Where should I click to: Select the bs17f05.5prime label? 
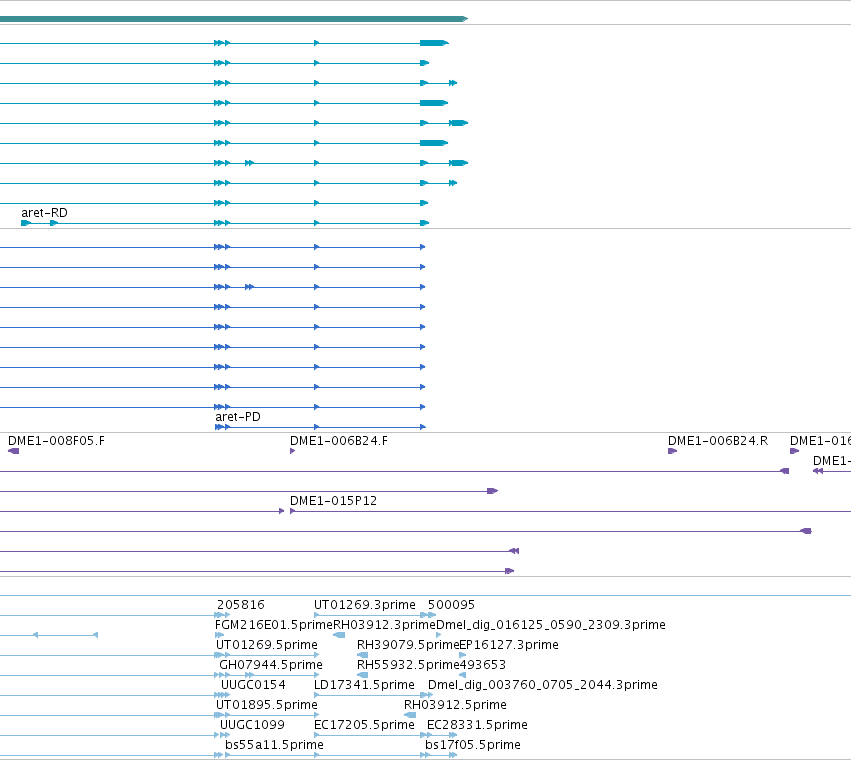coord(473,745)
